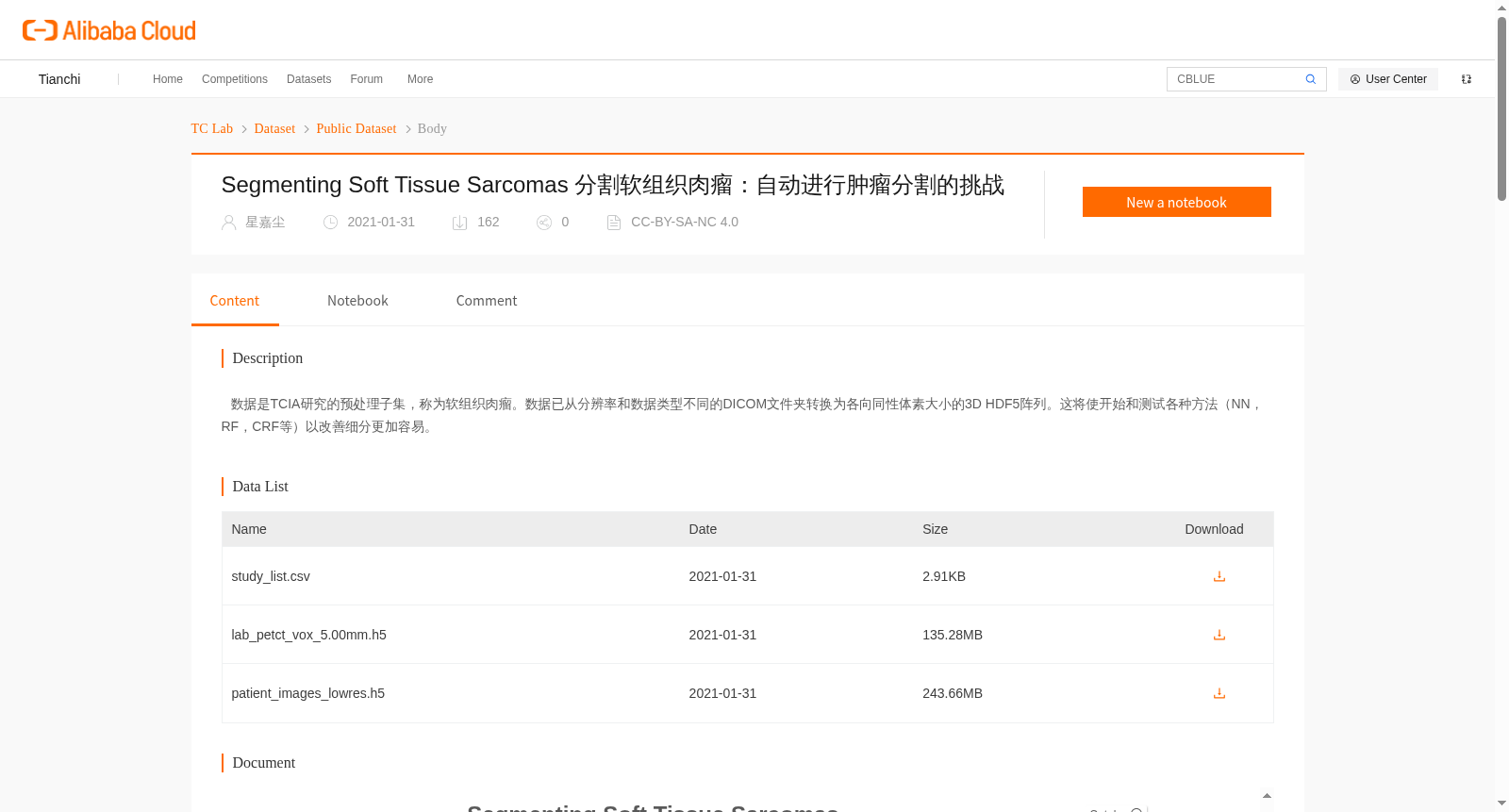Follow the Dataset breadcrumb link
This screenshot has height=812, width=1509.
[274, 128]
